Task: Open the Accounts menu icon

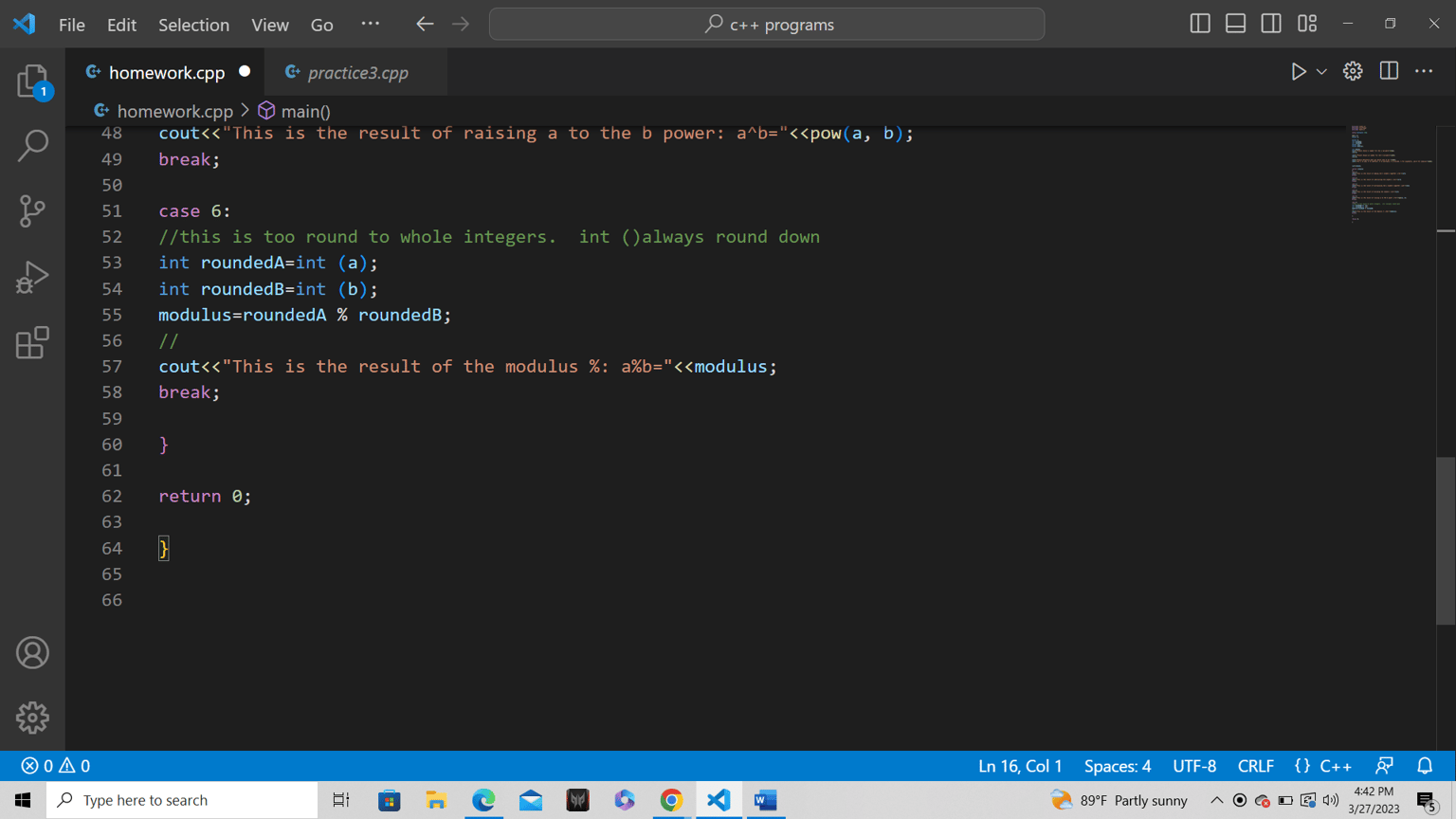Action: [32, 653]
